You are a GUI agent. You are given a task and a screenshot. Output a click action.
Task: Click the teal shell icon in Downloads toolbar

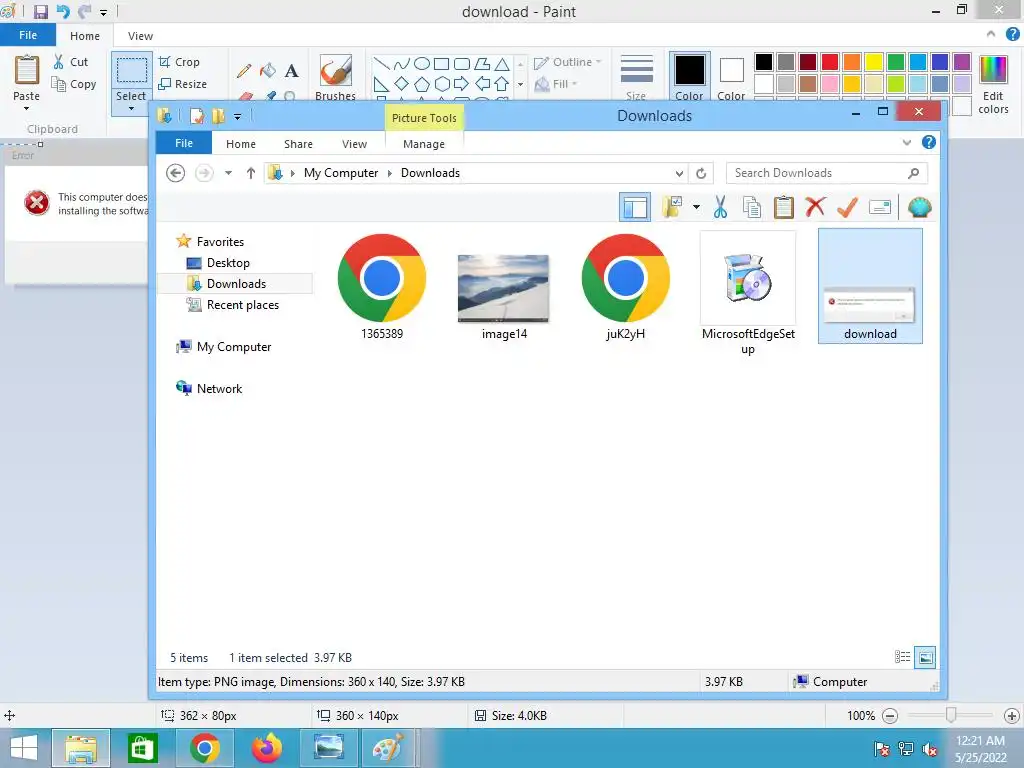click(x=920, y=208)
